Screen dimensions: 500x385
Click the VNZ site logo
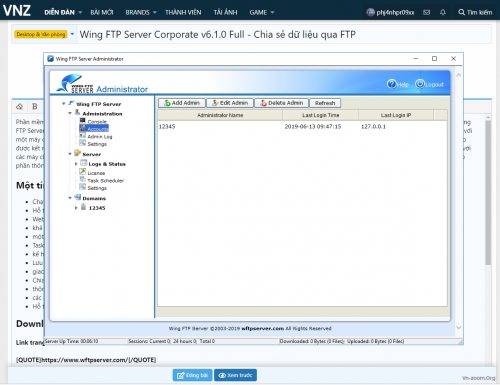coord(17,11)
